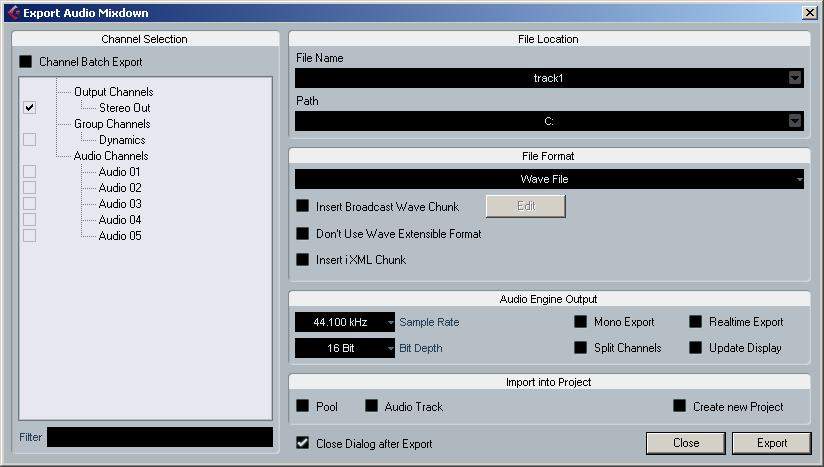Check the Audio 02 channel checkbox
This screenshot has width=824, height=467.
[x=29, y=188]
